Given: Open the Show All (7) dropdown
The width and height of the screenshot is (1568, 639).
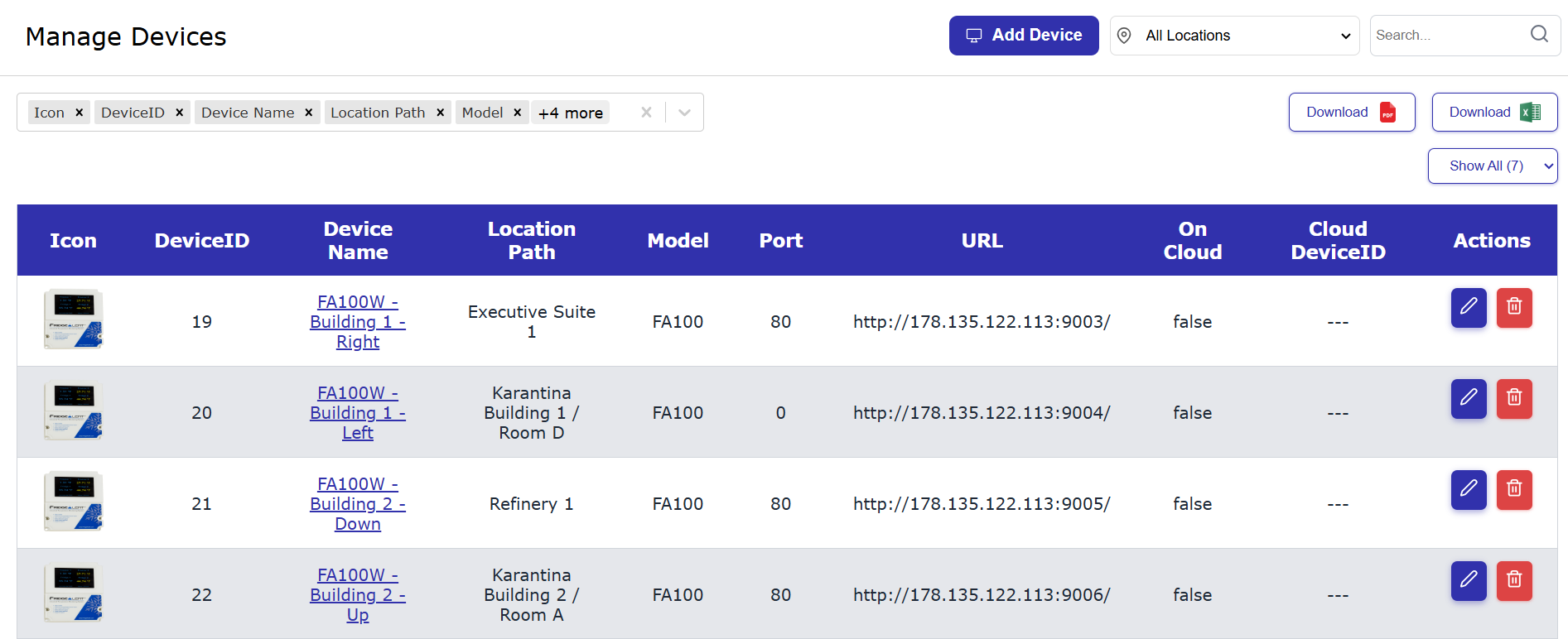Looking at the screenshot, I should (1492, 166).
